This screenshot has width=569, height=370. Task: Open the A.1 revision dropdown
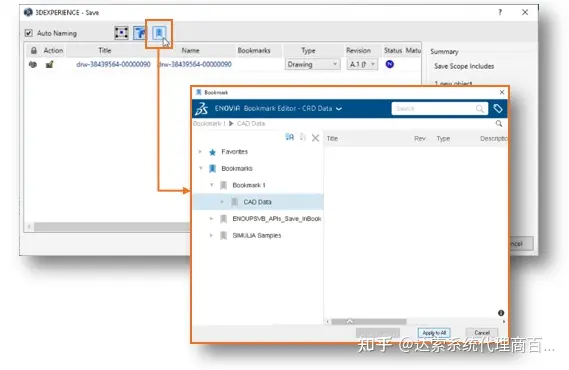point(362,65)
